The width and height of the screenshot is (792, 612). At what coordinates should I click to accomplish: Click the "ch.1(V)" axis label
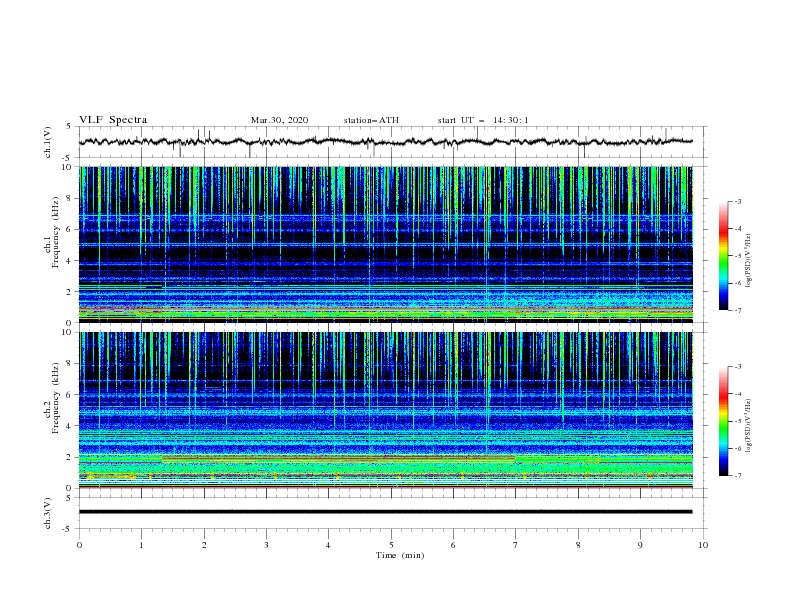(x=48, y=142)
